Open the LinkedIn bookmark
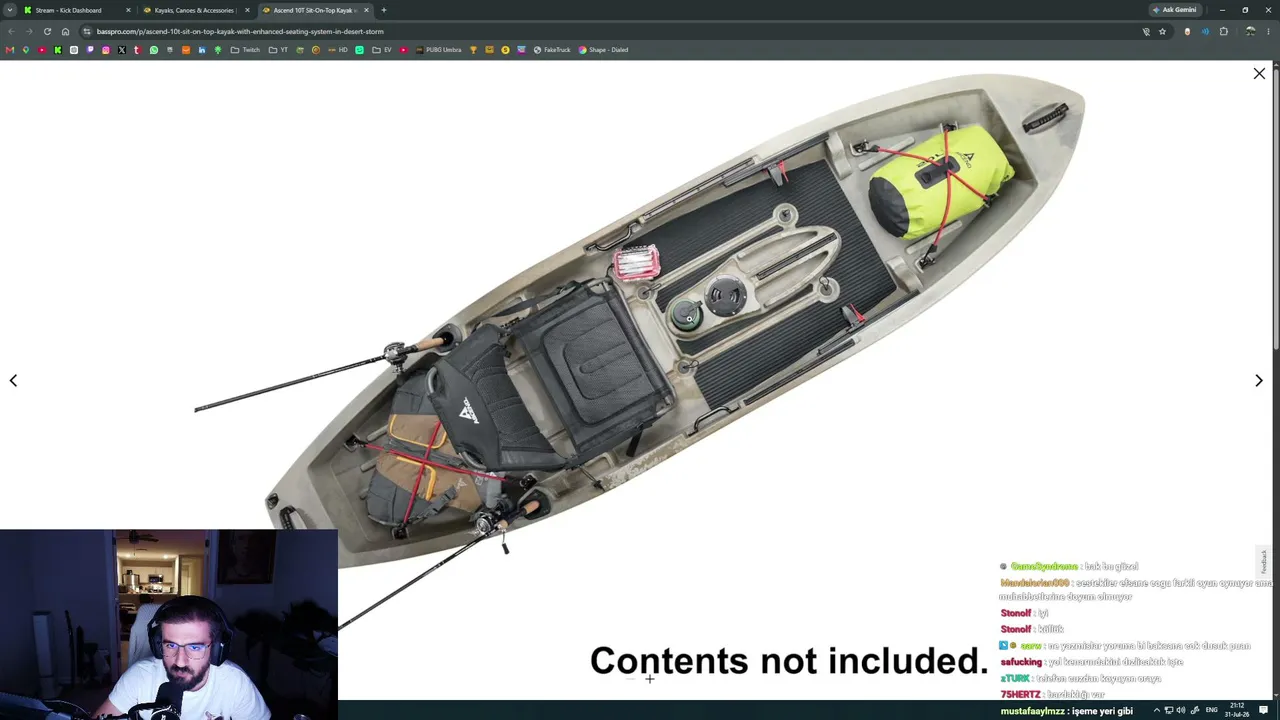This screenshot has height=720, width=1280. pyautogui.click(x=202, y=50)
